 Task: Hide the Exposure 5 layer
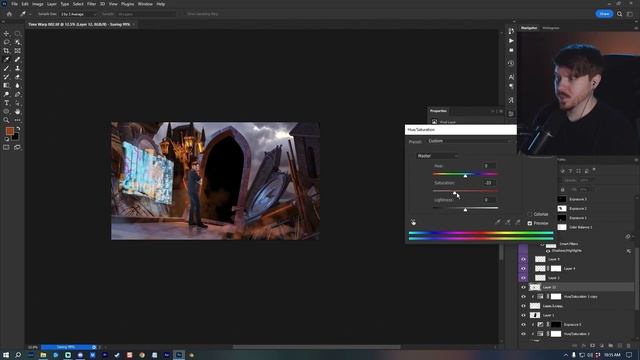coord(523,324)
